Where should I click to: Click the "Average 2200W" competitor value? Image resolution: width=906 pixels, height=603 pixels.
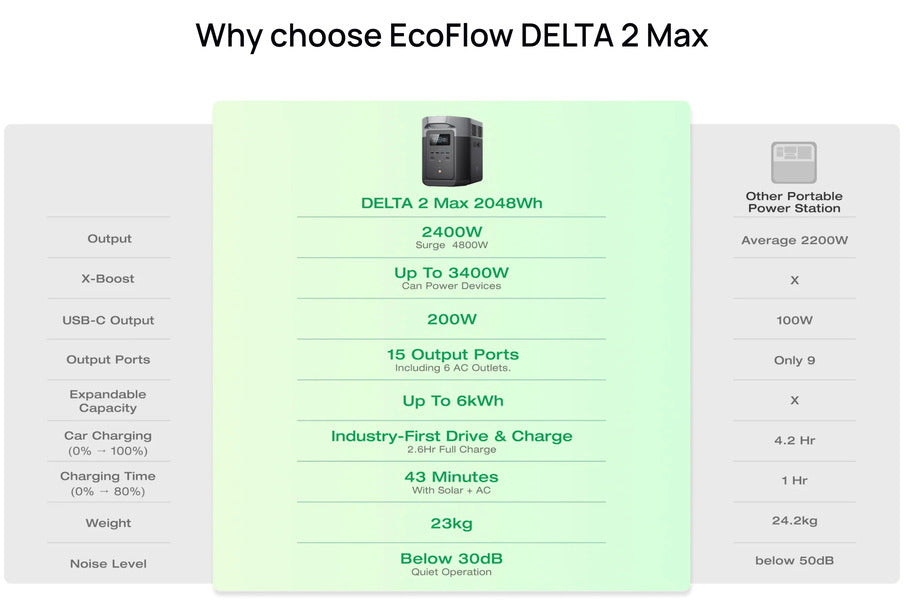point(794,240)
